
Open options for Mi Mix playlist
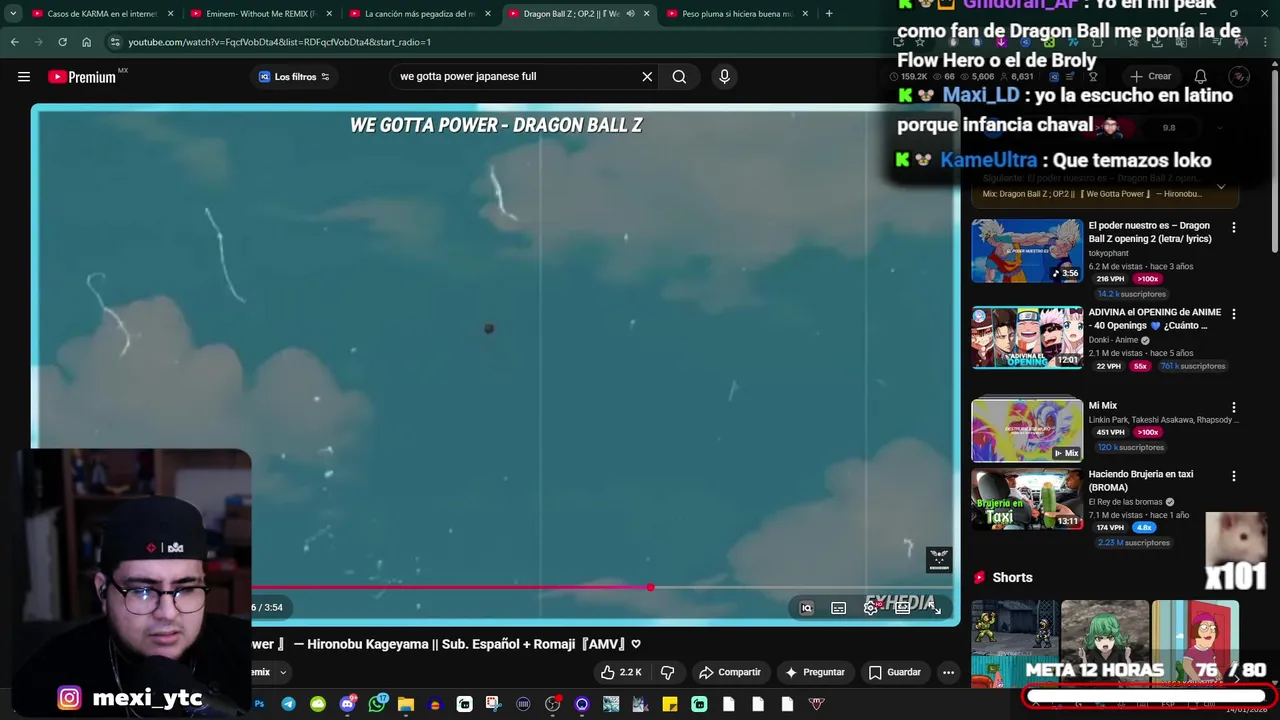[1233, 408]
